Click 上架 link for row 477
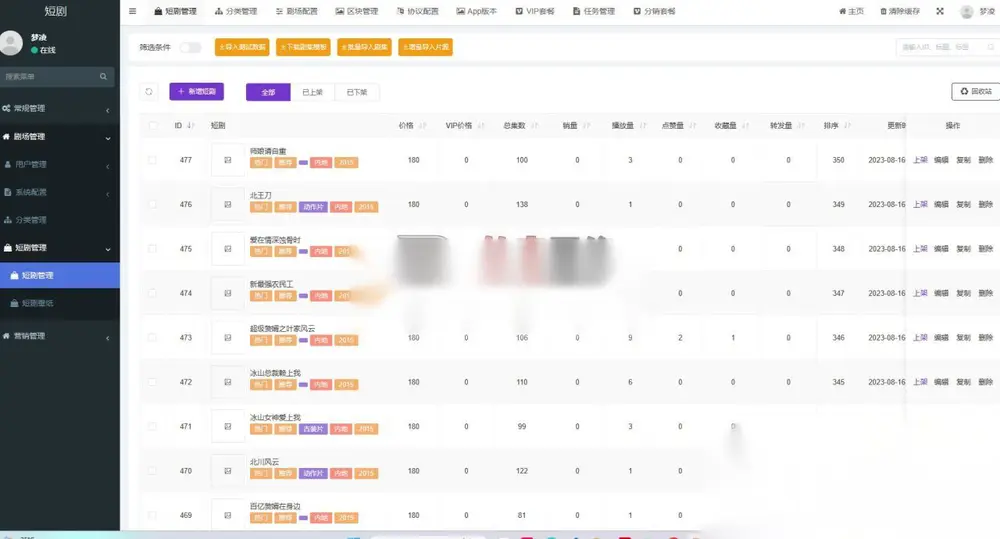Screen dimensions: 1000x539 [x=920, y=160]
